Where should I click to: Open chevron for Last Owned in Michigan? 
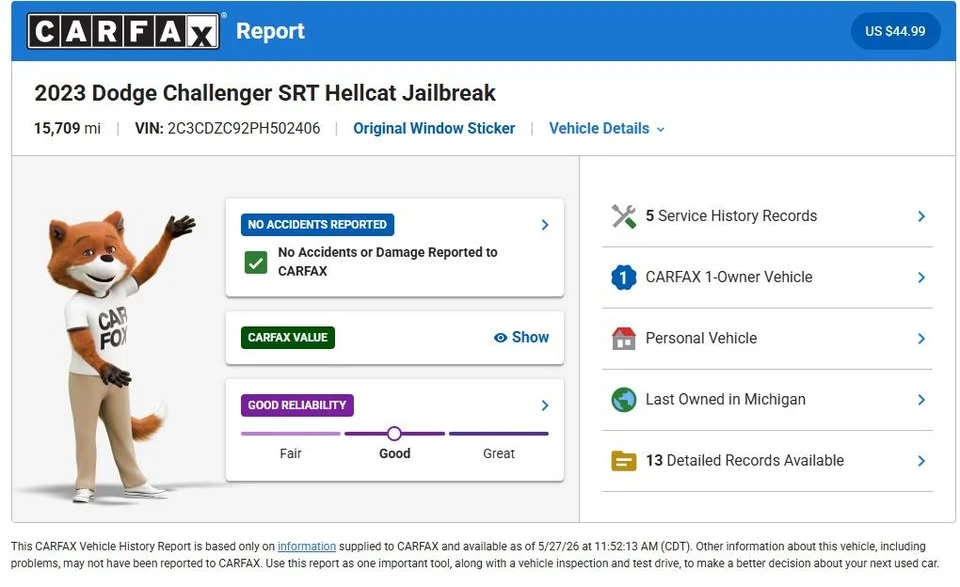(x=921, y=400)
